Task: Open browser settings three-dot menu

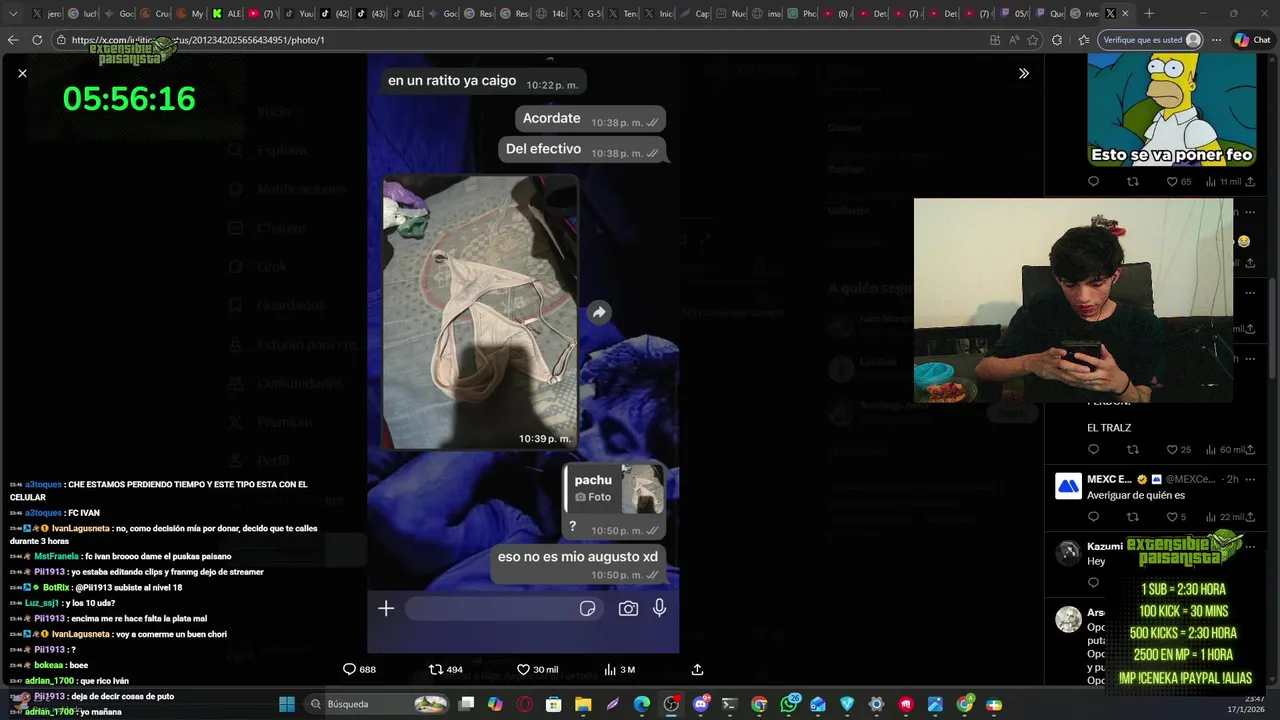Action: 1216,40
